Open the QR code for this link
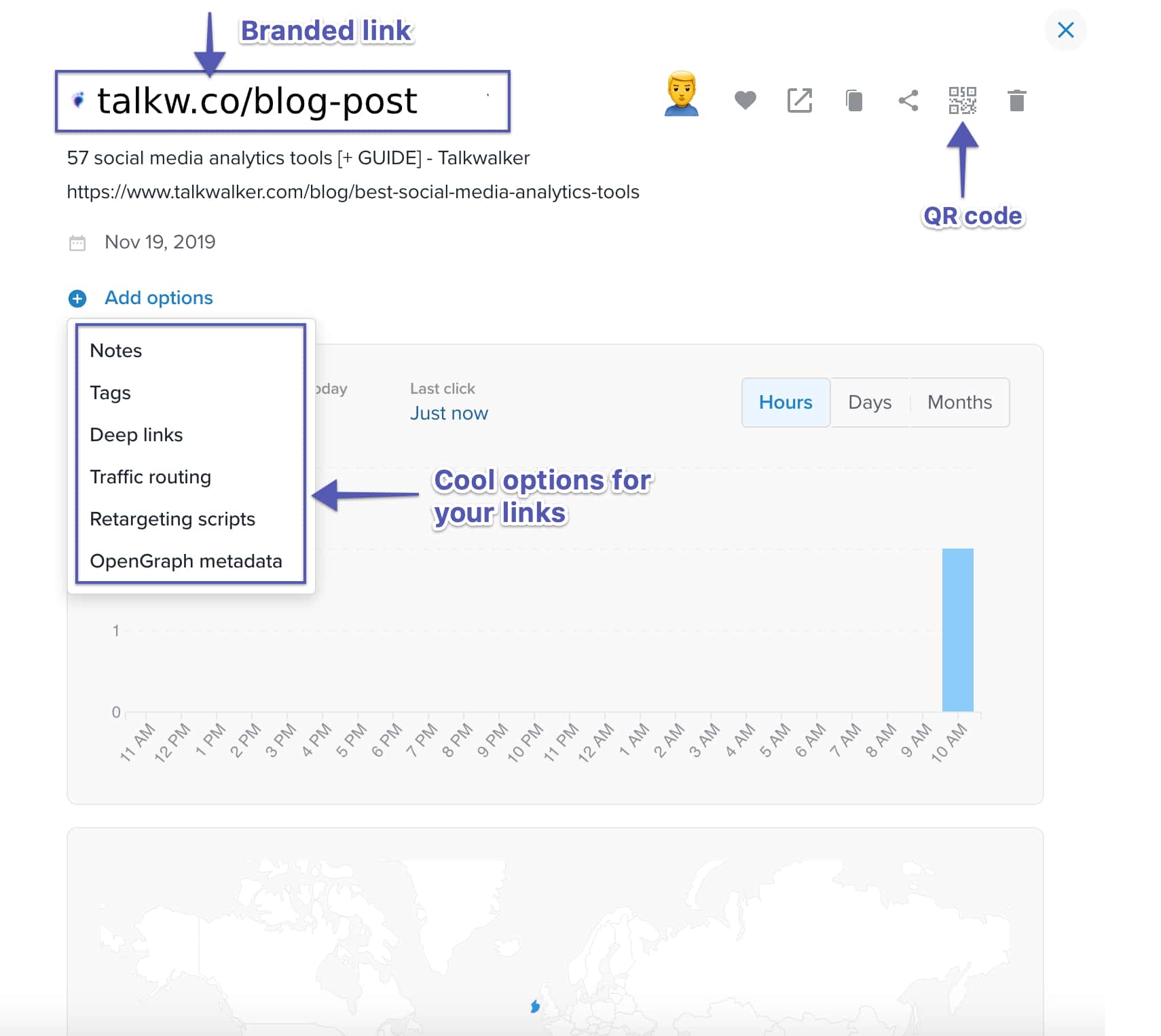This screenshot has width=1161, height=1036. click(962, 100)
